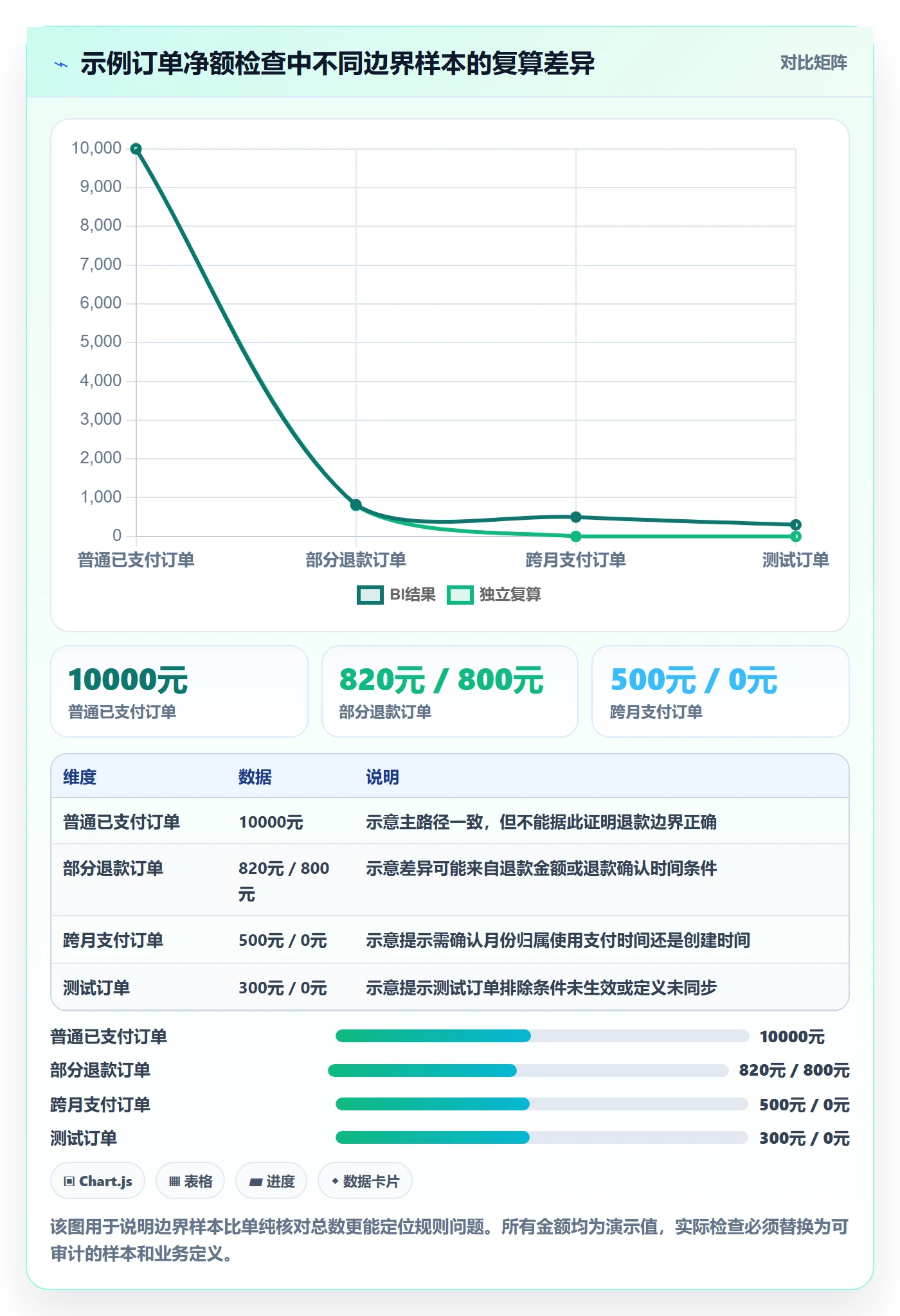Open the 10000元 data card
This screenshot has height=1316, width=900.
tap(179, 691)
